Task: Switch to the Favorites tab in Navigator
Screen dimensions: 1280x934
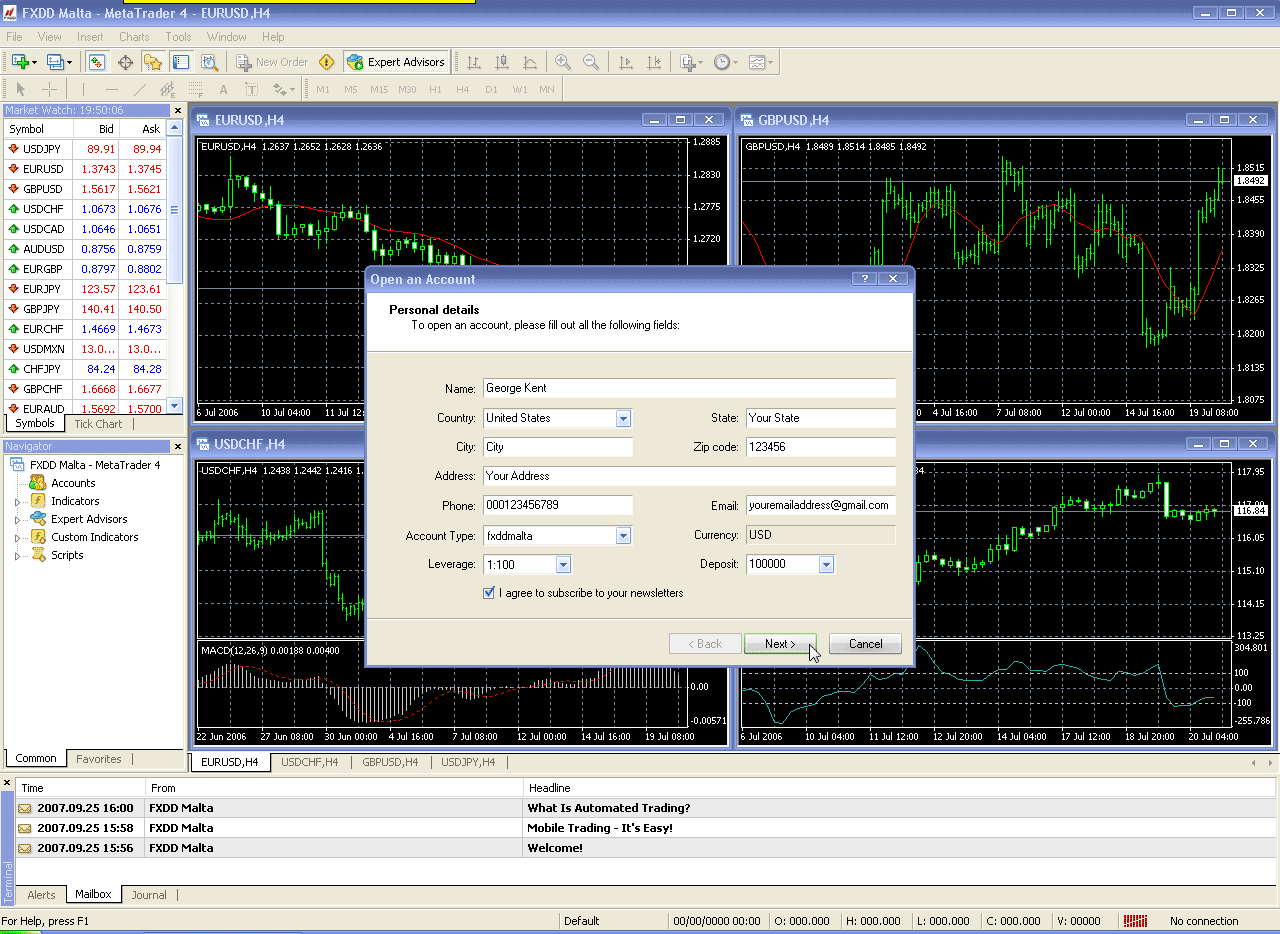Action: point(99,759)
